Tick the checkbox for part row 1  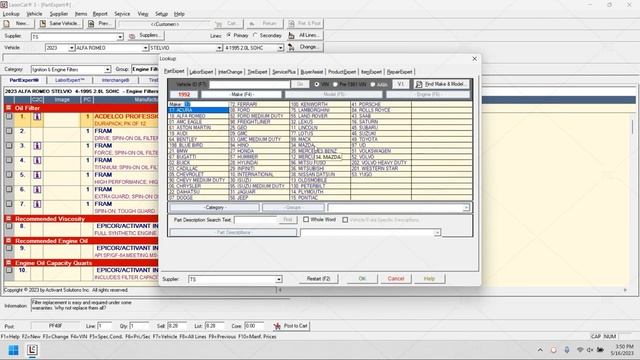[x=9, y=116]
